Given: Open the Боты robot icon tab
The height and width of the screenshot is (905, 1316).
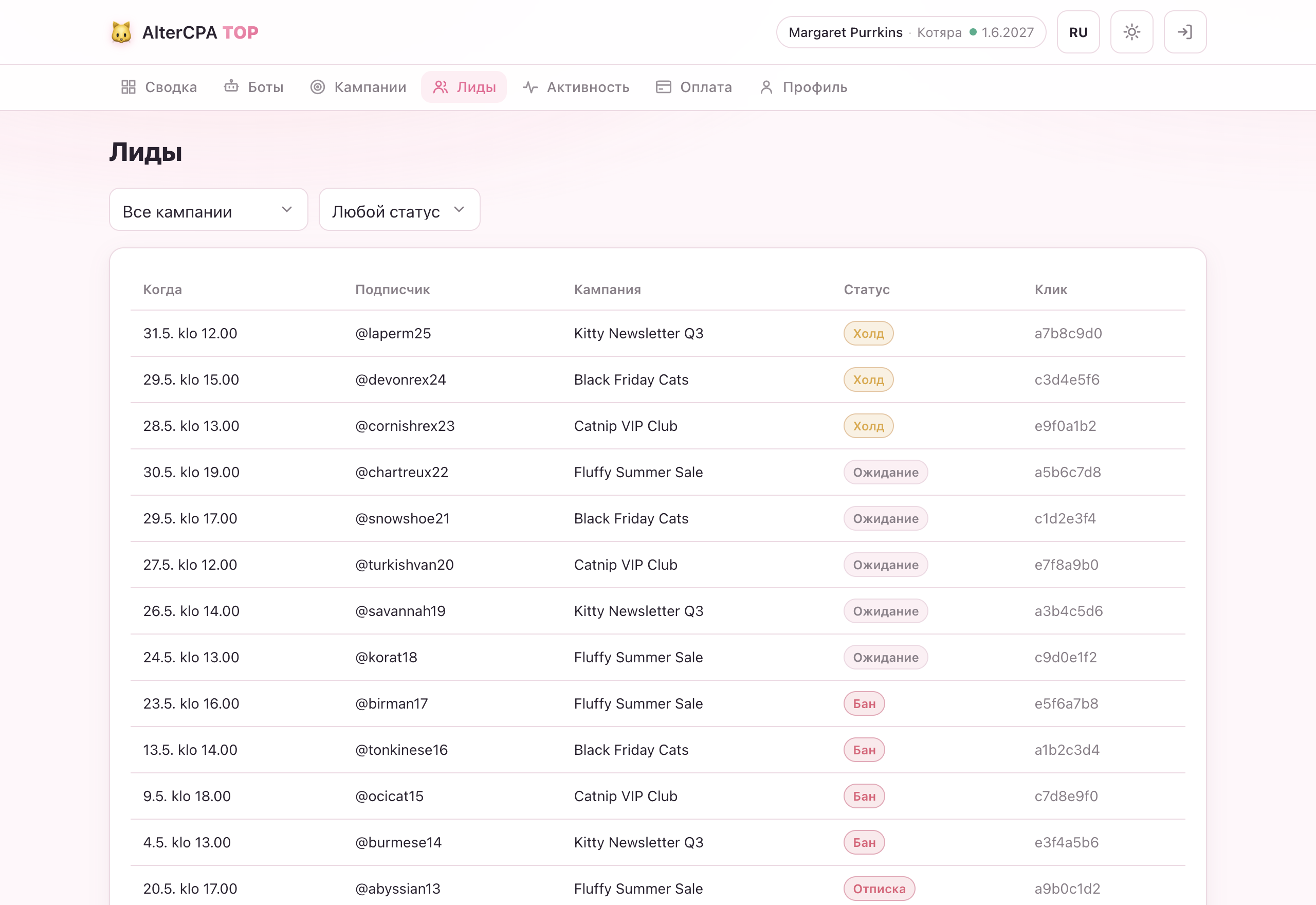Looking at the screenshot, I should [231, 87].
